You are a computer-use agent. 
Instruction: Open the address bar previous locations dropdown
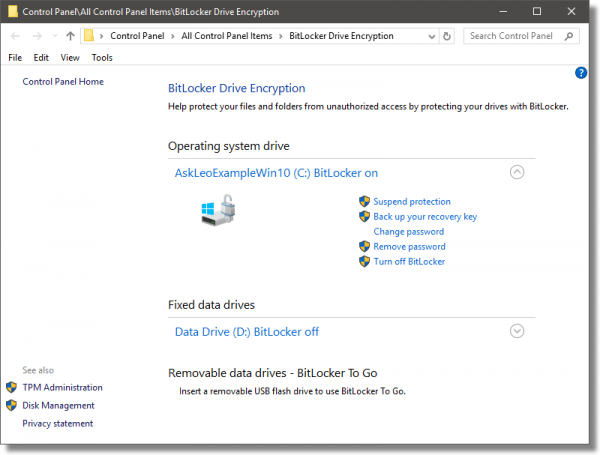tap(432, 37)
